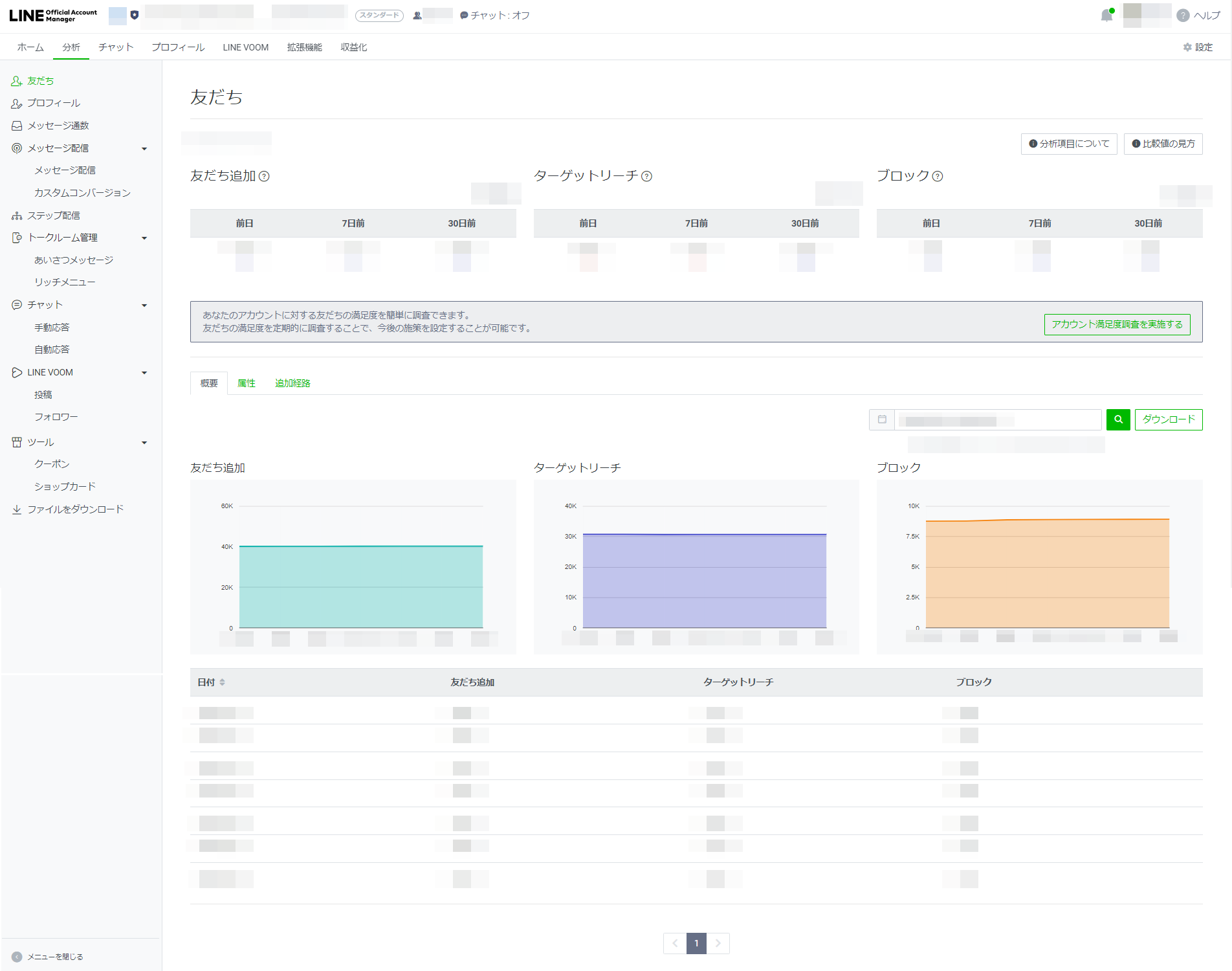Open リッチメニュー in the sidebar

point(65,282)
